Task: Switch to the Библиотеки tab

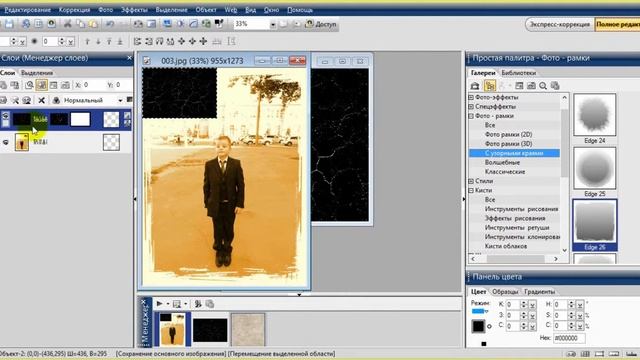Action: 519,73
